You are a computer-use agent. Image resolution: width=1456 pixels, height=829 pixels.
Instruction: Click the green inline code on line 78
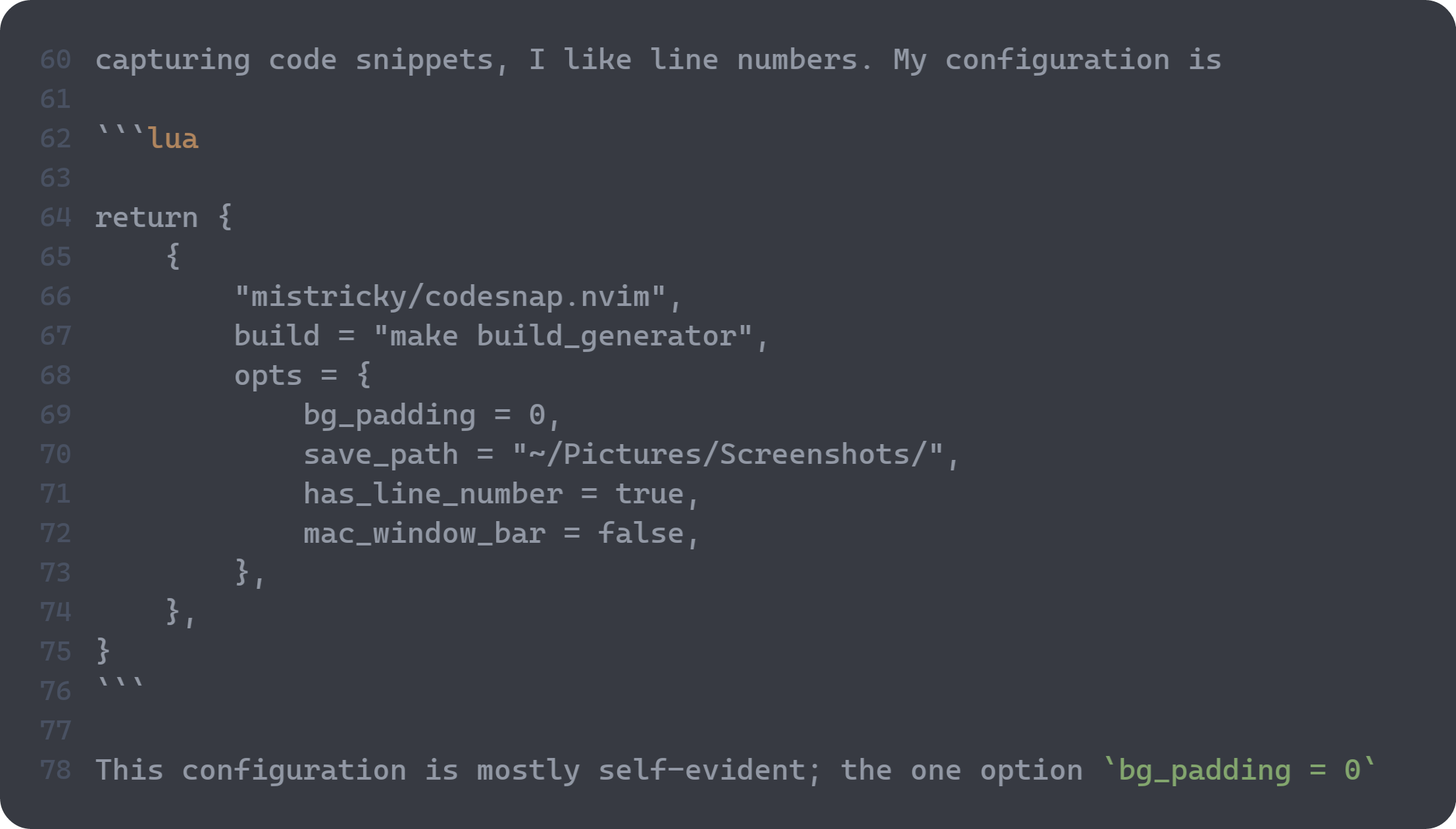pos(1238,770)
